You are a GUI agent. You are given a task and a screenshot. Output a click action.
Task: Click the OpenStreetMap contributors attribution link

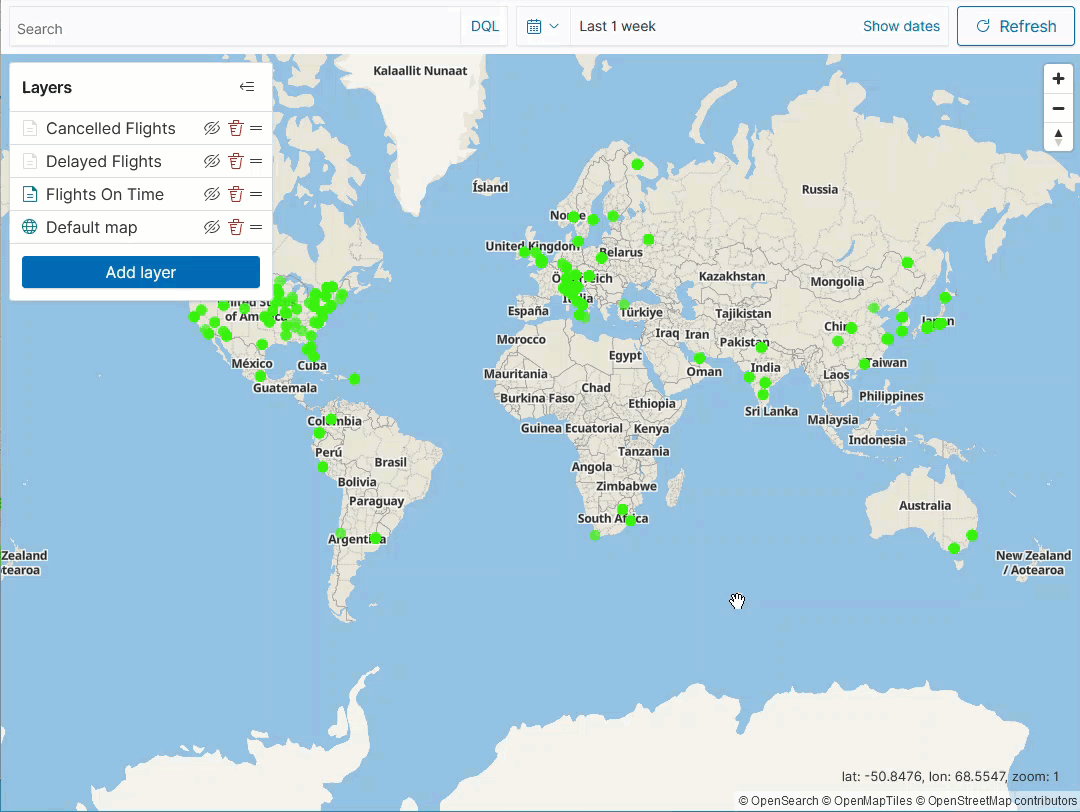(x=996, y=800)
